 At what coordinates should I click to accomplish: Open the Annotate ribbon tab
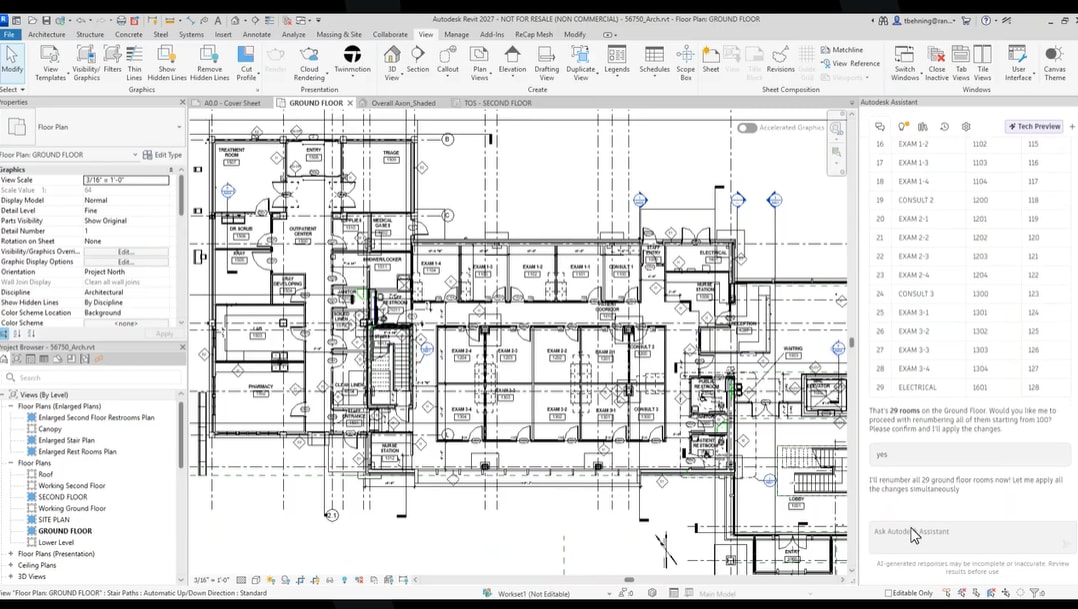click(256, 34)
